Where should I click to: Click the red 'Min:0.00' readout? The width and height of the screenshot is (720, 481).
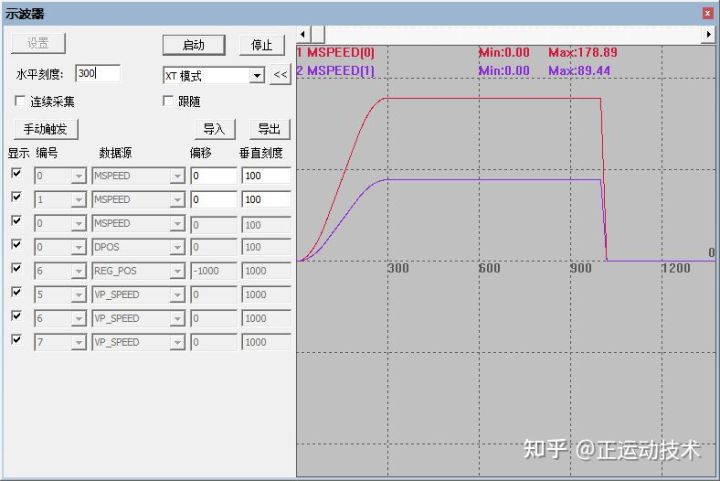(x=504, y=52)
